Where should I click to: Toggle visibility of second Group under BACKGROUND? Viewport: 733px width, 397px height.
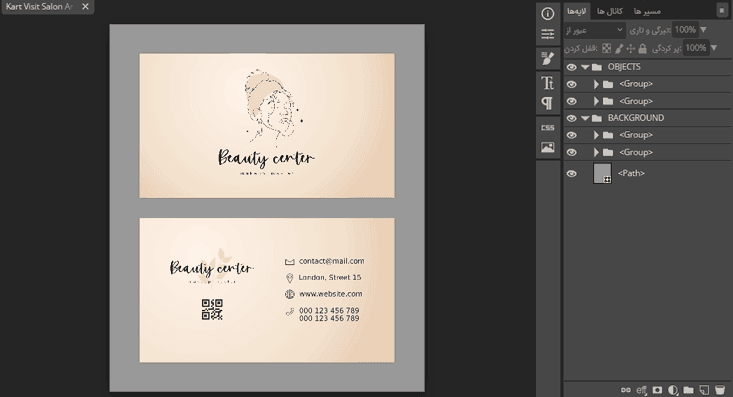coord(571,152)
